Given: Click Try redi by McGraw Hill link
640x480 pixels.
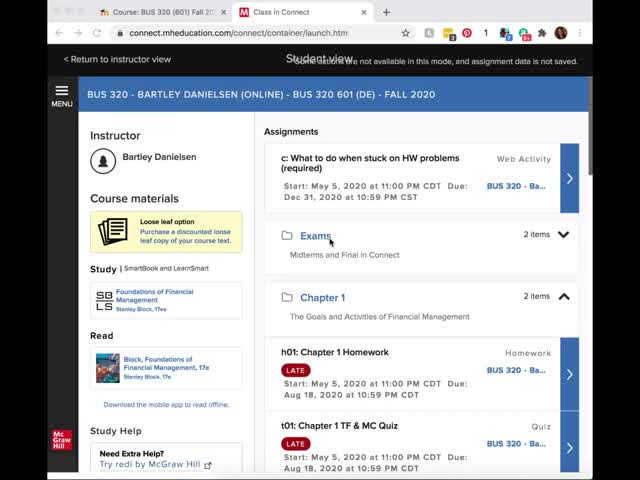Looking at the screenshot, I should click(150, 465).
